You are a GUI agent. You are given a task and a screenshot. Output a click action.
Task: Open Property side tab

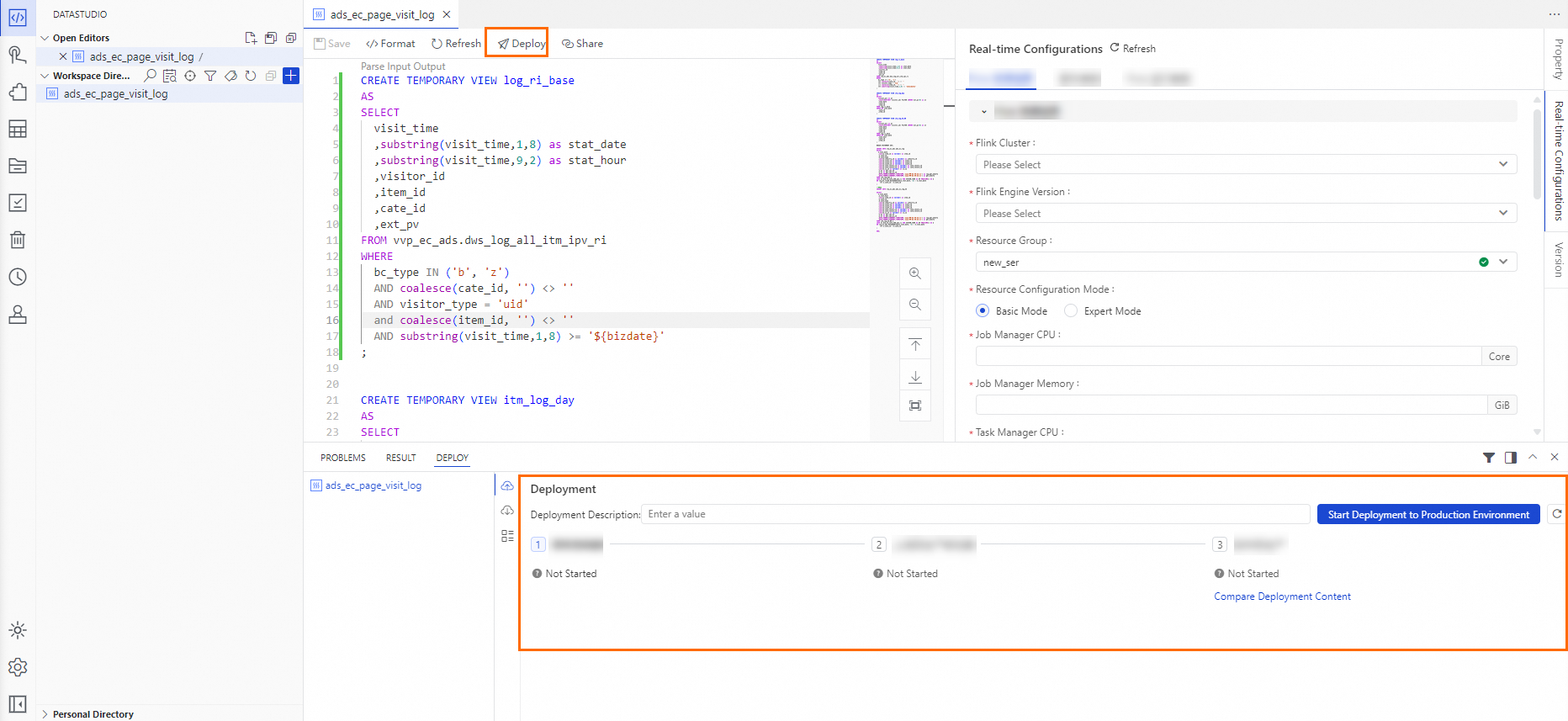[1558, 58]
